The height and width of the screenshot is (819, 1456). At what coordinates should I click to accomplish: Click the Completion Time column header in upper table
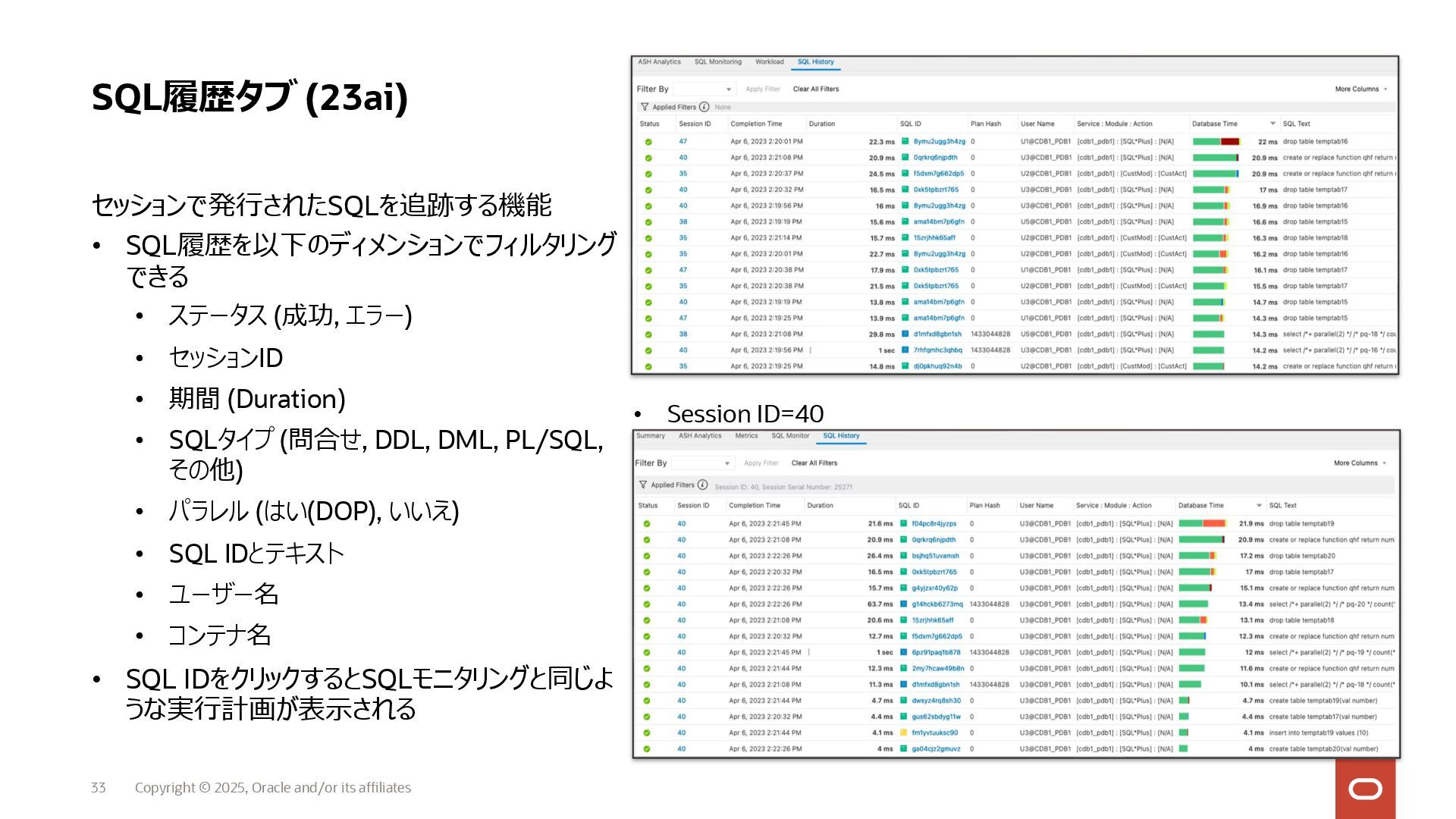pyautogui.click(x=755, y=124)
